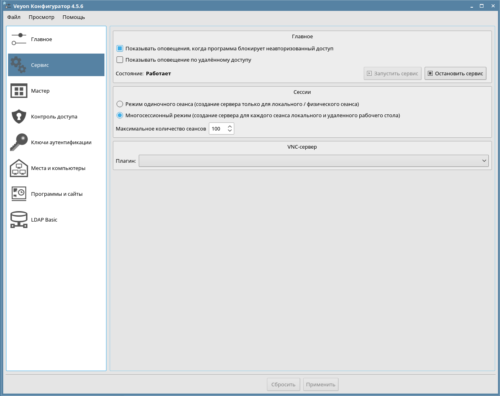Open the Места и компьютеры house icon

pyautogui.click(x=19, y=168)
